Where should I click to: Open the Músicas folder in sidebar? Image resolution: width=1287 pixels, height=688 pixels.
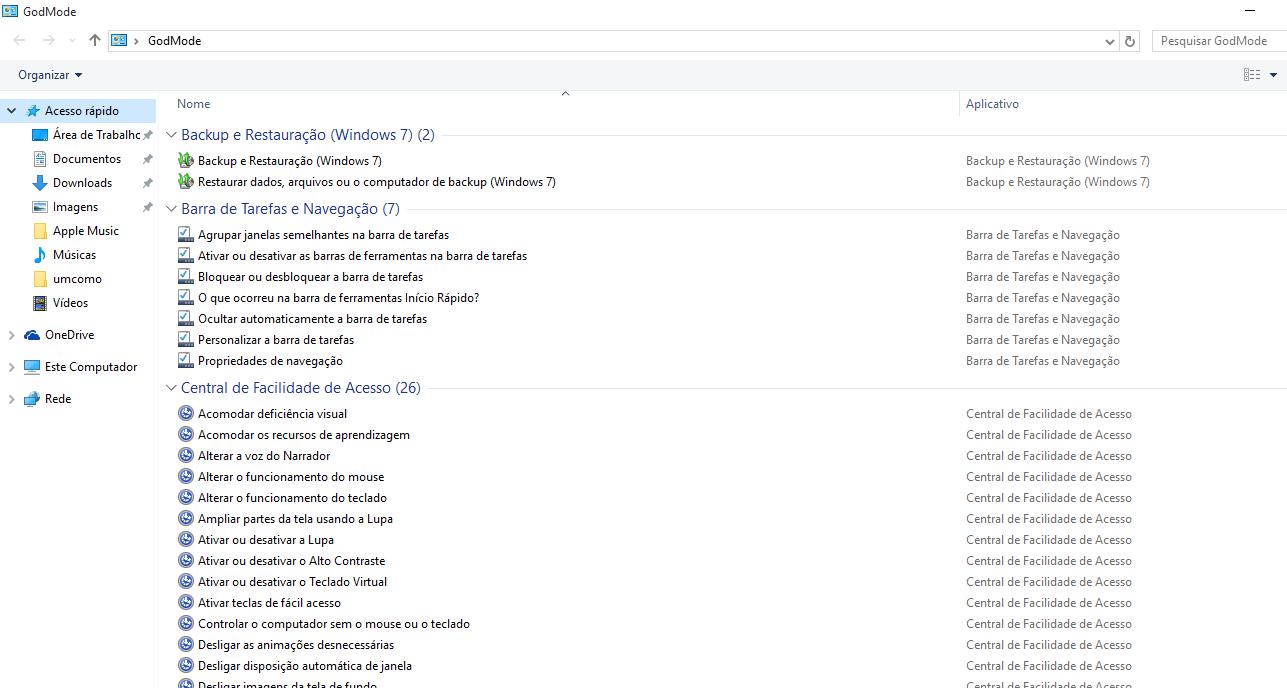(74, 255)
